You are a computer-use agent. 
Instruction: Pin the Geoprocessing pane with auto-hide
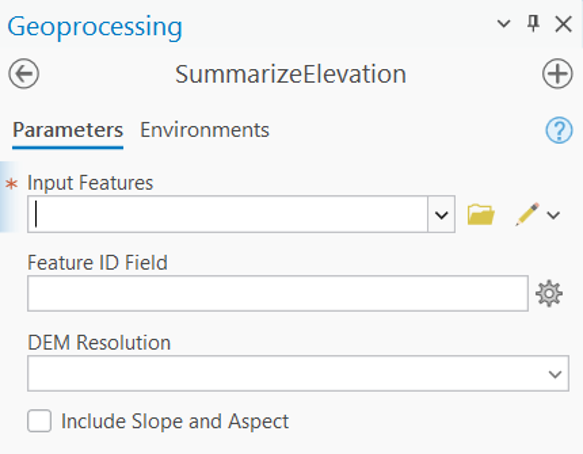tap(533, 24)
